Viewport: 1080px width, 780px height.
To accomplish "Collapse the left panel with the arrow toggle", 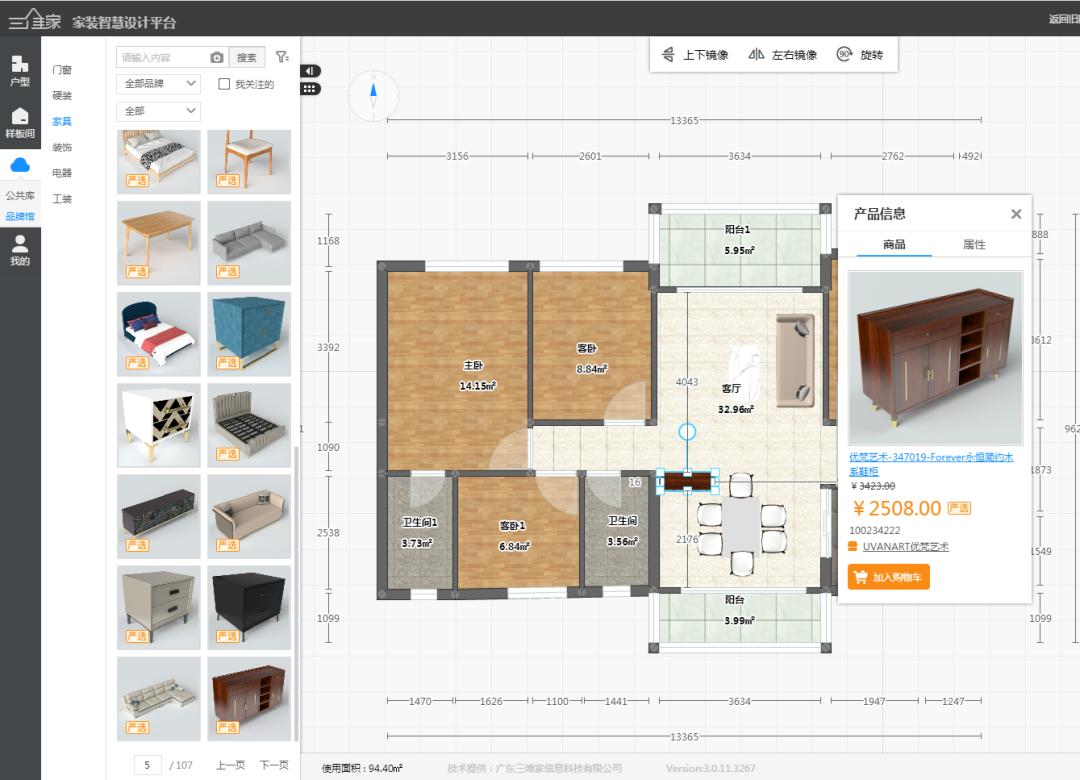I will point(310,71).
